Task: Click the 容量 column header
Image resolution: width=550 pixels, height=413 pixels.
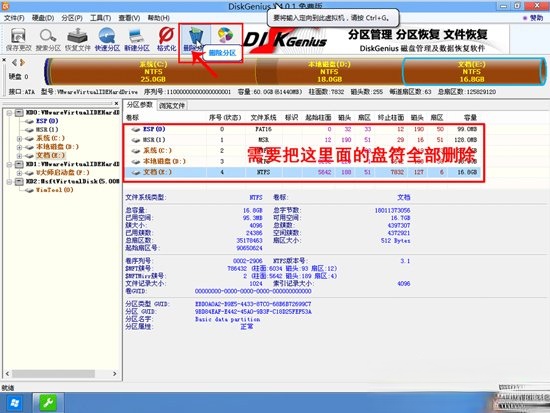Action: tap(470, 118)
